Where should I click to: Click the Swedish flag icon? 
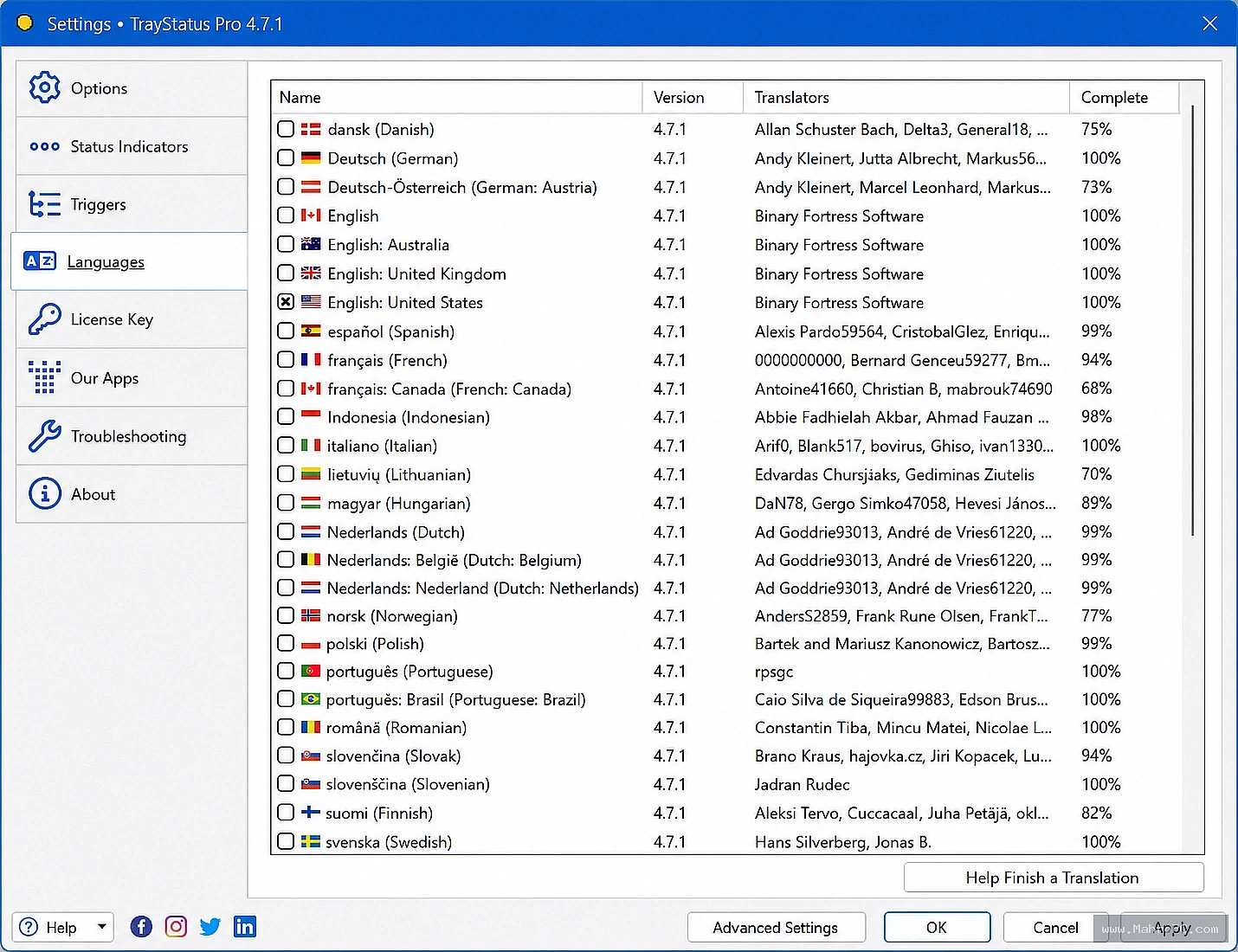pyautogui.click(x=311, y=840)
